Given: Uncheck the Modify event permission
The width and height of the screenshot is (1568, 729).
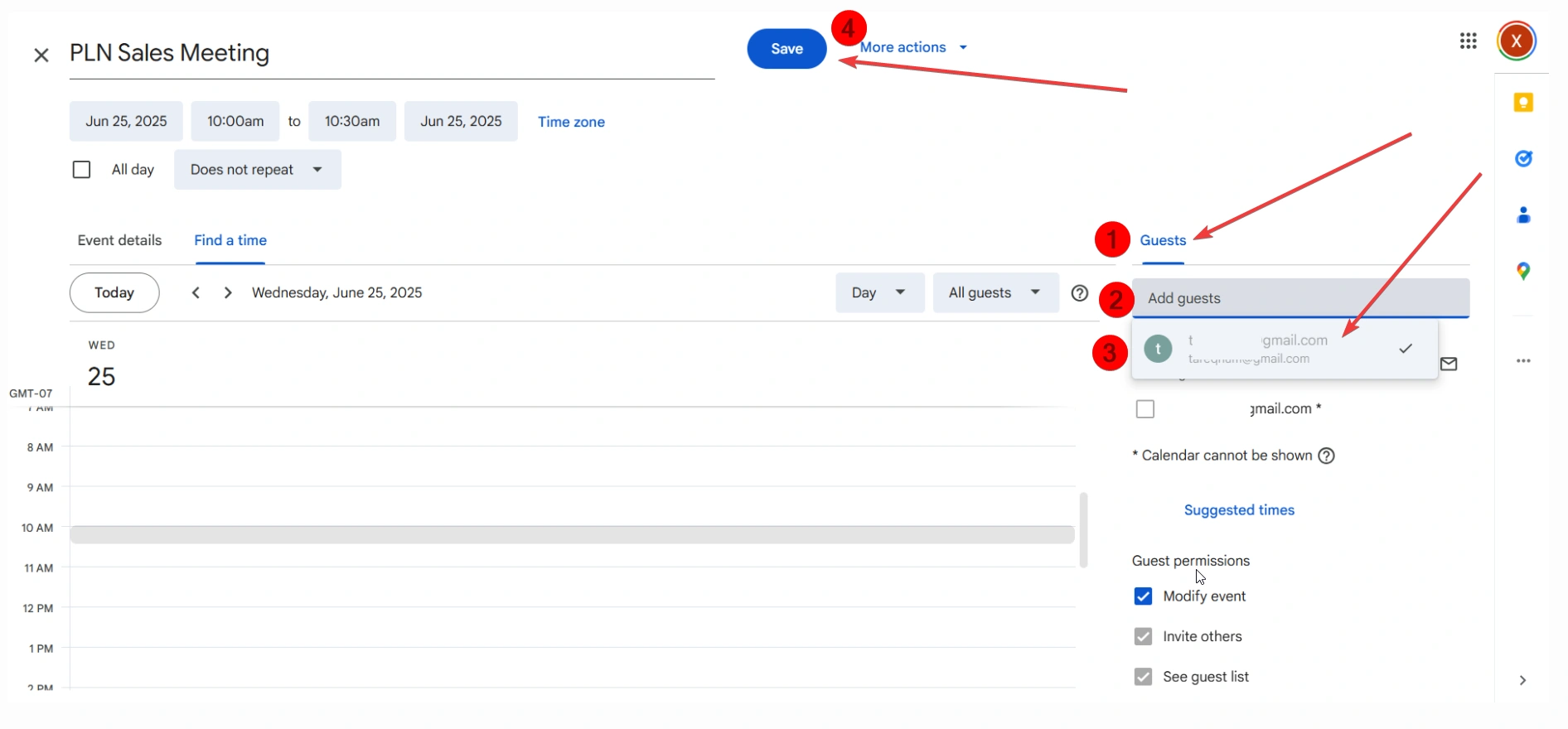Looking at the screenshot, I should click(x=1143, y=596).
